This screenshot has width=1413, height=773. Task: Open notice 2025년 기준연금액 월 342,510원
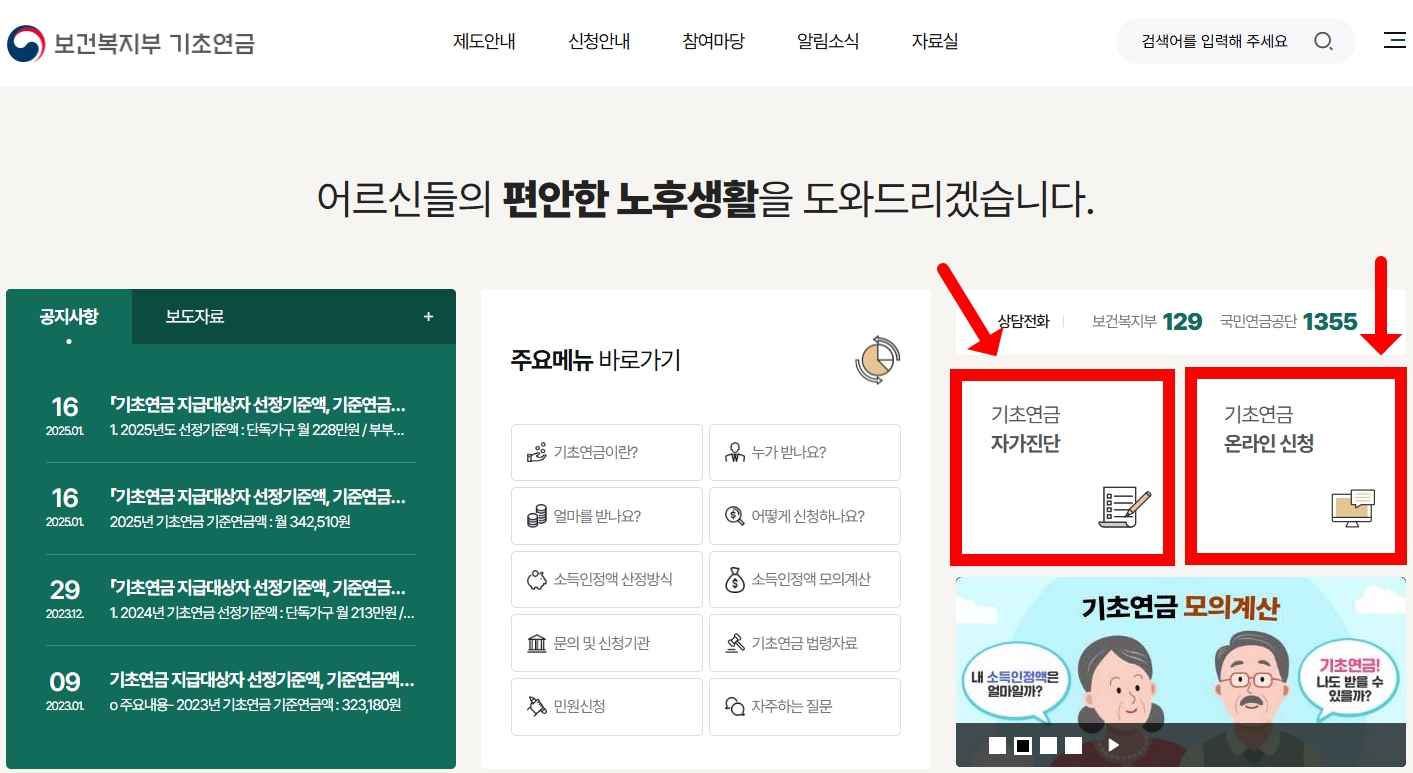pyautogui.click(x=231, y=508)
